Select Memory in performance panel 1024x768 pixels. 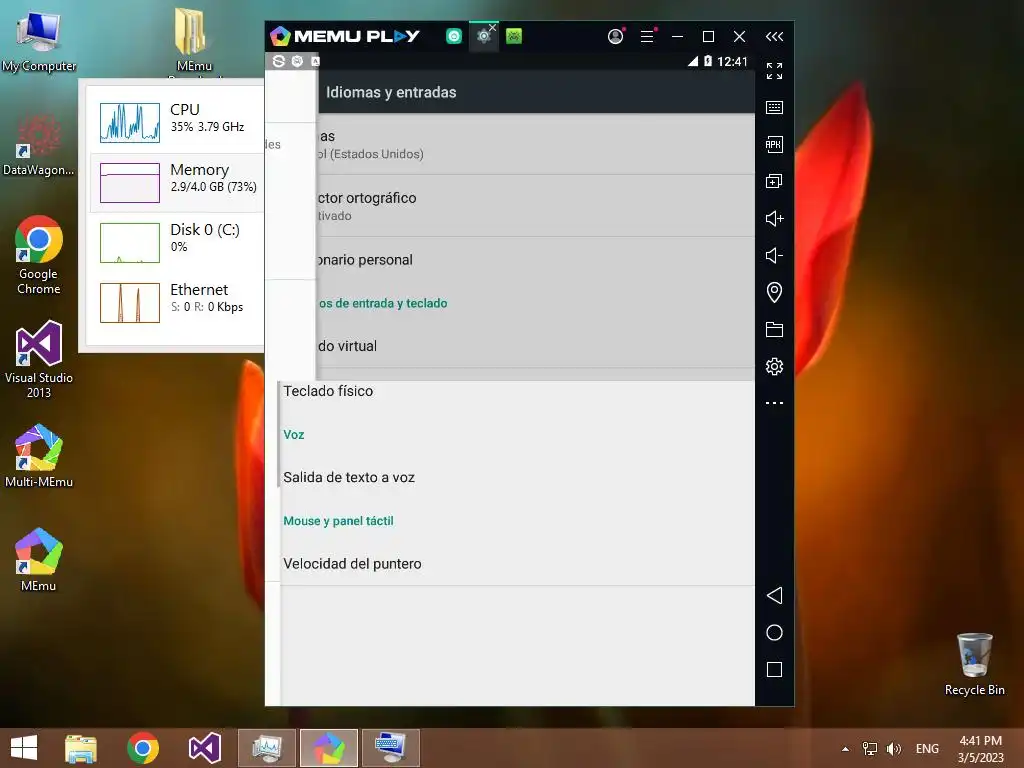click(x=176, y=183)
